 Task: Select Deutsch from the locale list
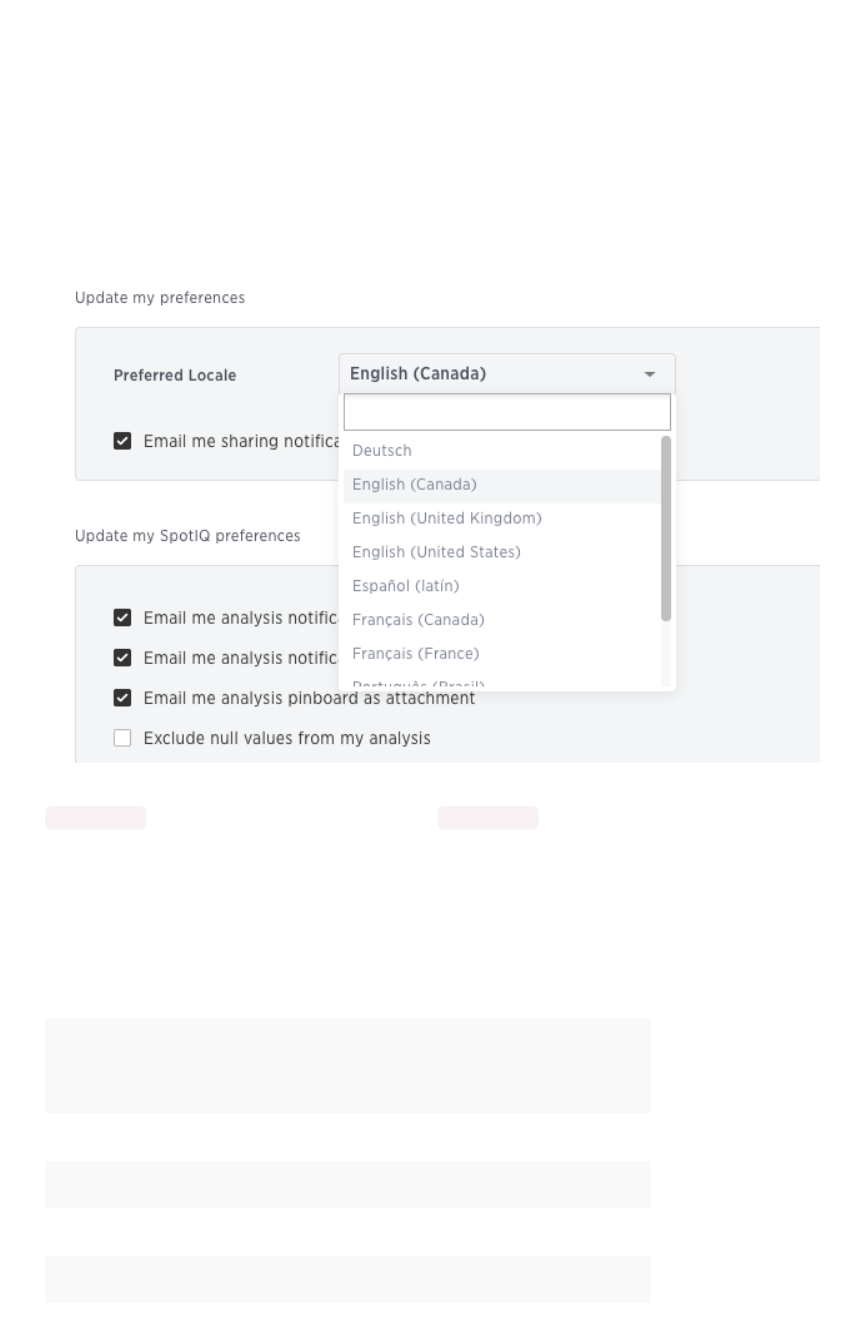pyautogui.click(x=382, y=451)
